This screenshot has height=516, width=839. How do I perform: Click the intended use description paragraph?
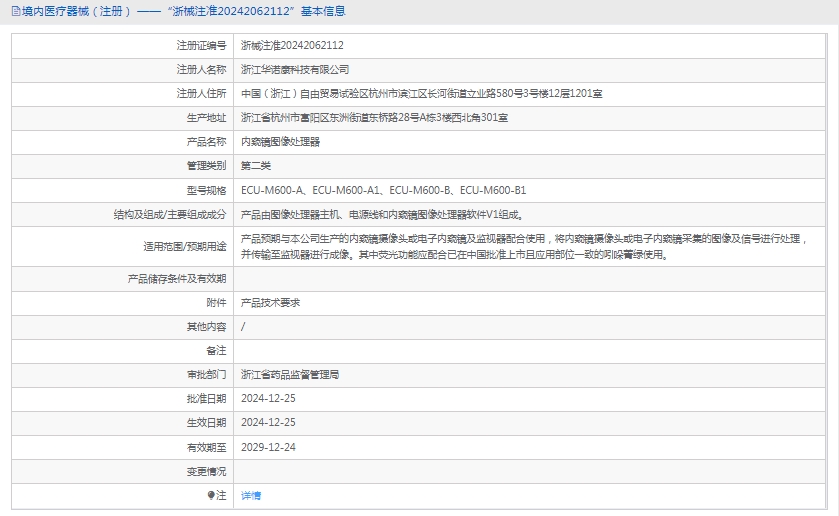(524, 246)
